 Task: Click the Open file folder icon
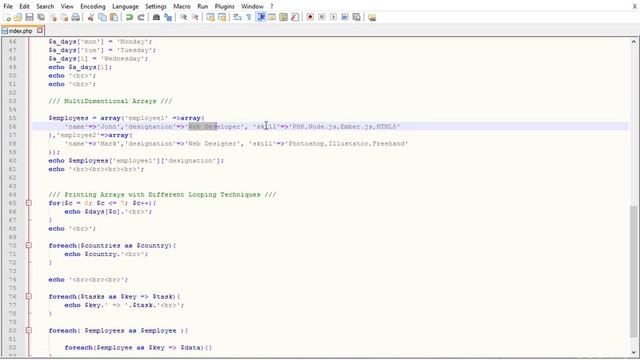pyautogui.click(x=18, y=17)
